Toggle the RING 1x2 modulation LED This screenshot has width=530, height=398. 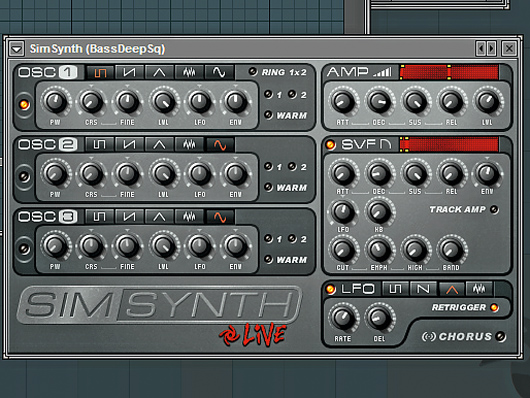252,71
